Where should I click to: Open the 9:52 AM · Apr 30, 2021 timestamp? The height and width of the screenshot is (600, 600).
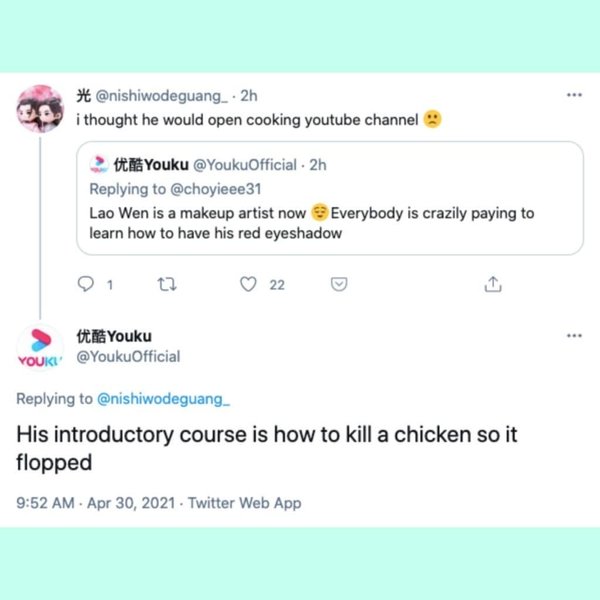tap(97, 503)
